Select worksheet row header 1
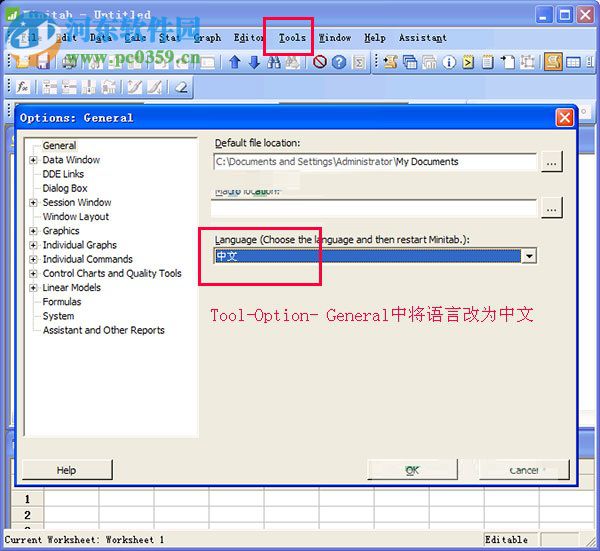 pyautogui.click(x=27, y=499)
